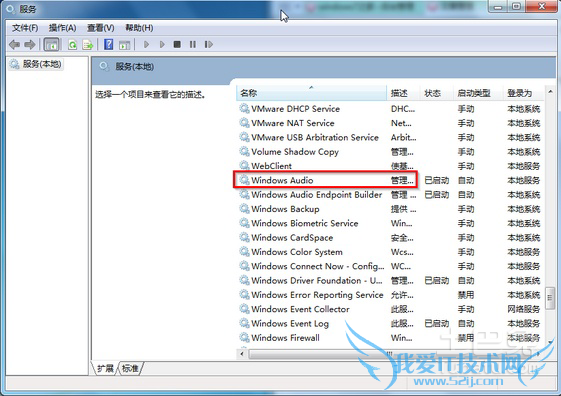Select the Windows Audio service

[390, 180]
